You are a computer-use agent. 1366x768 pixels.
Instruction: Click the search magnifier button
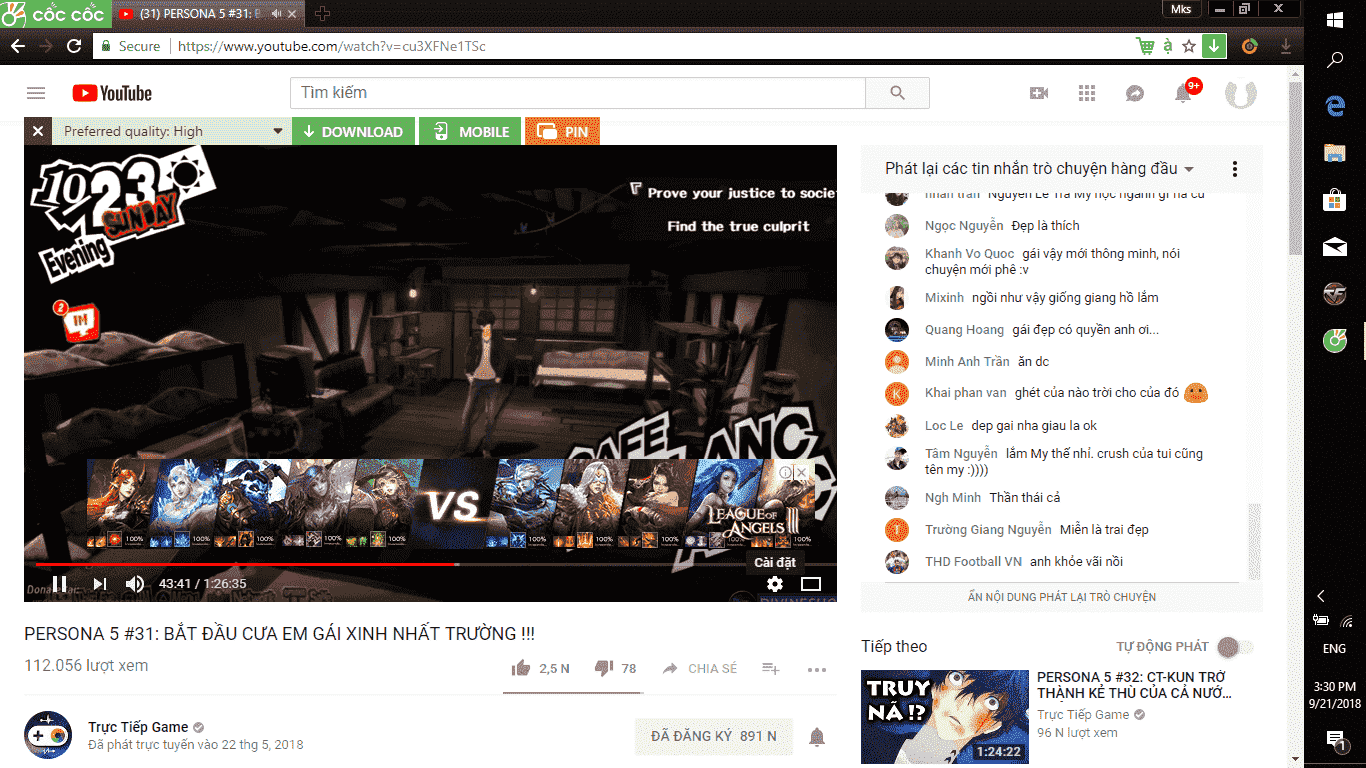(x=897, y=93)
